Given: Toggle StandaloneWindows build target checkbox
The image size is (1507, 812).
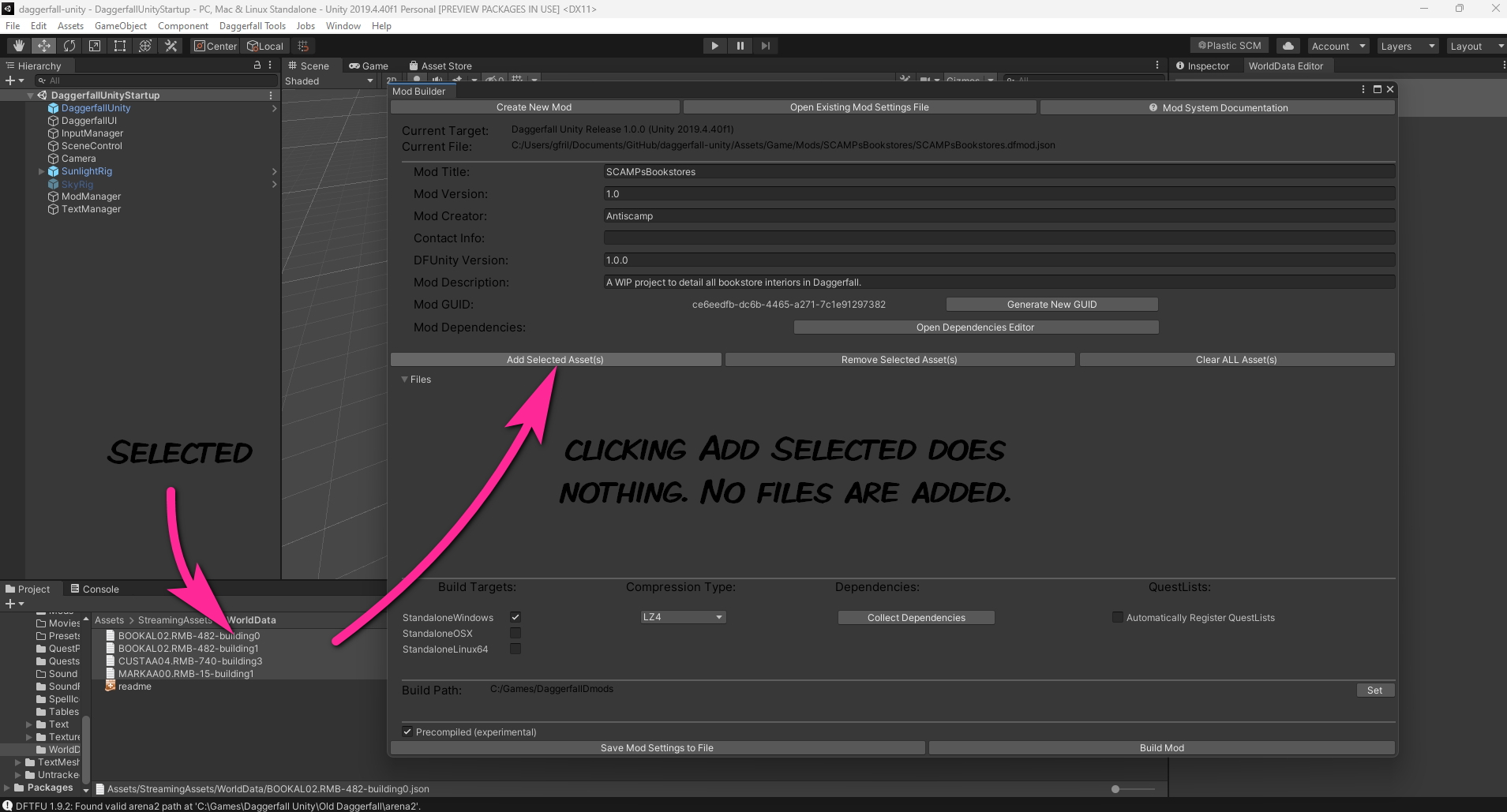Looking at the screenshot, I should pos(515,617).
